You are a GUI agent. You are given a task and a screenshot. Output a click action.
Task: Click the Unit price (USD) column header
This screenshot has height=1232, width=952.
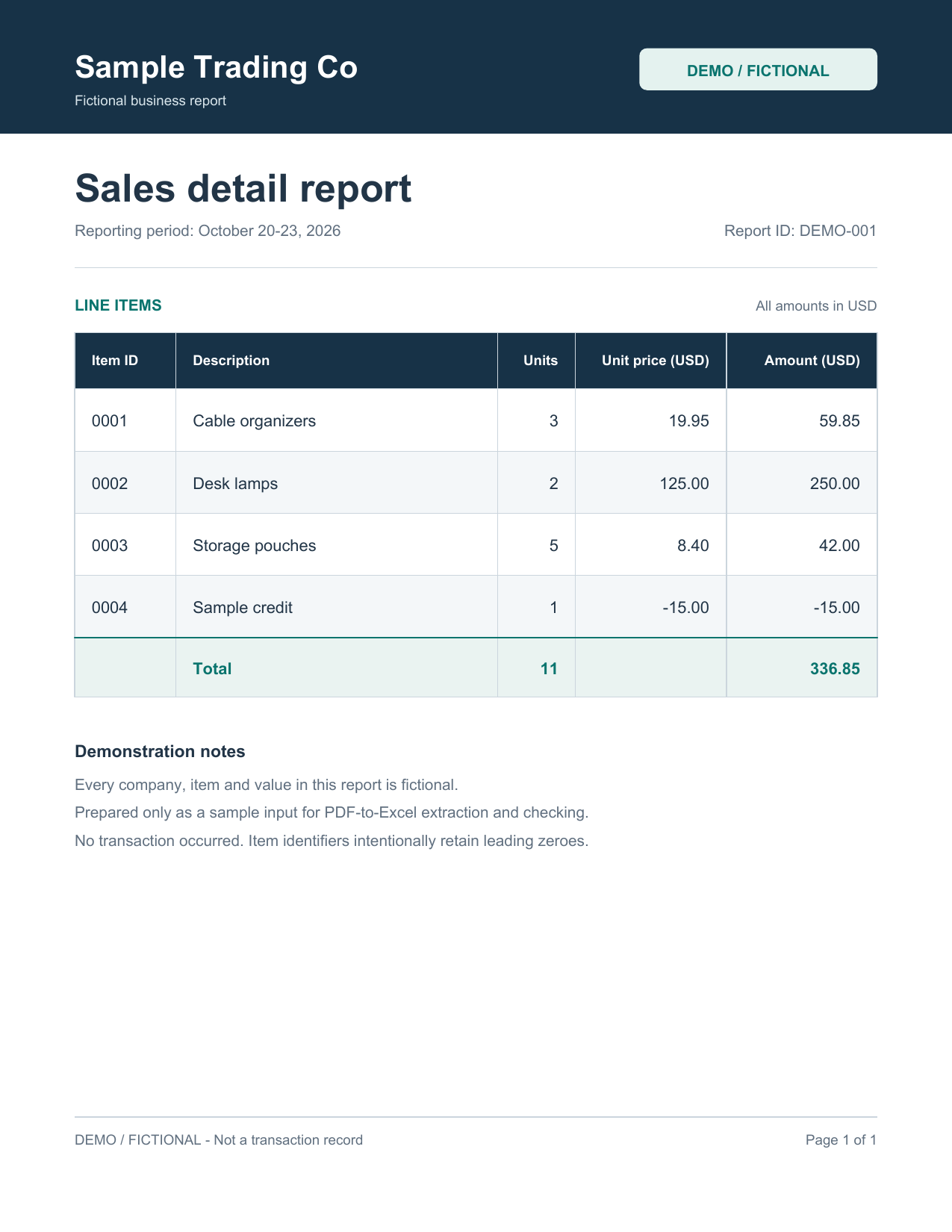pyautogui.click(x=650, y=361)
